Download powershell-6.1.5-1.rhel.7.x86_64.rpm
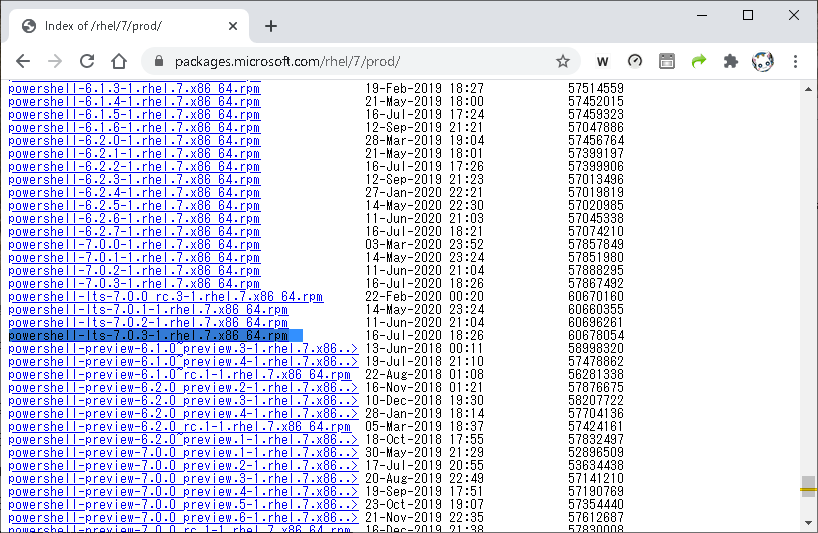 pyautogui.click(x=134, y=115)
